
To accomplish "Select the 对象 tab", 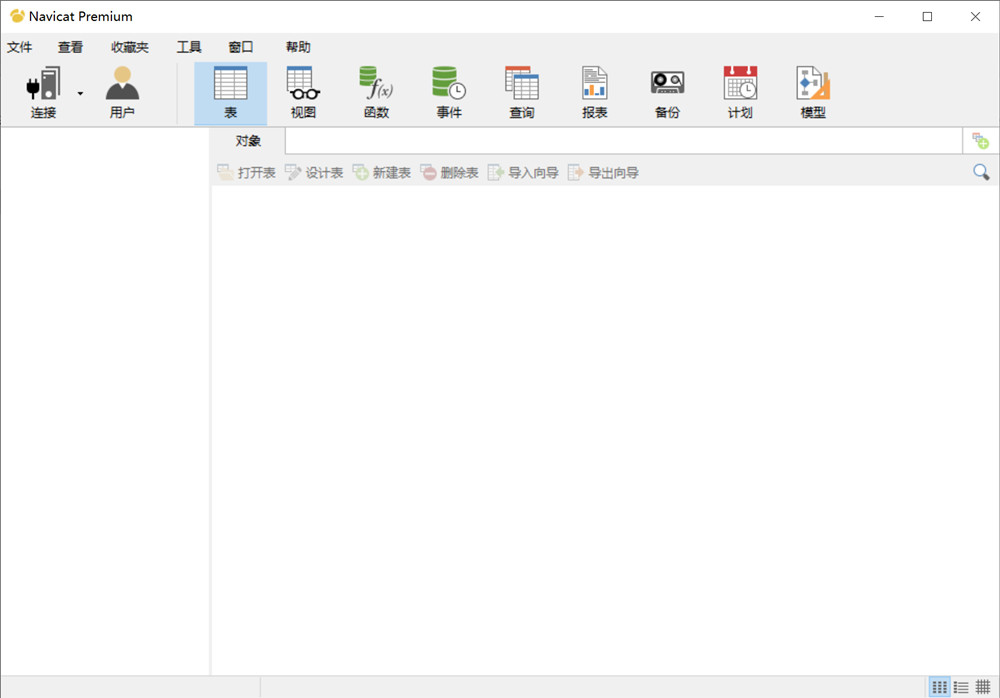I will click(x=248, y=141).
